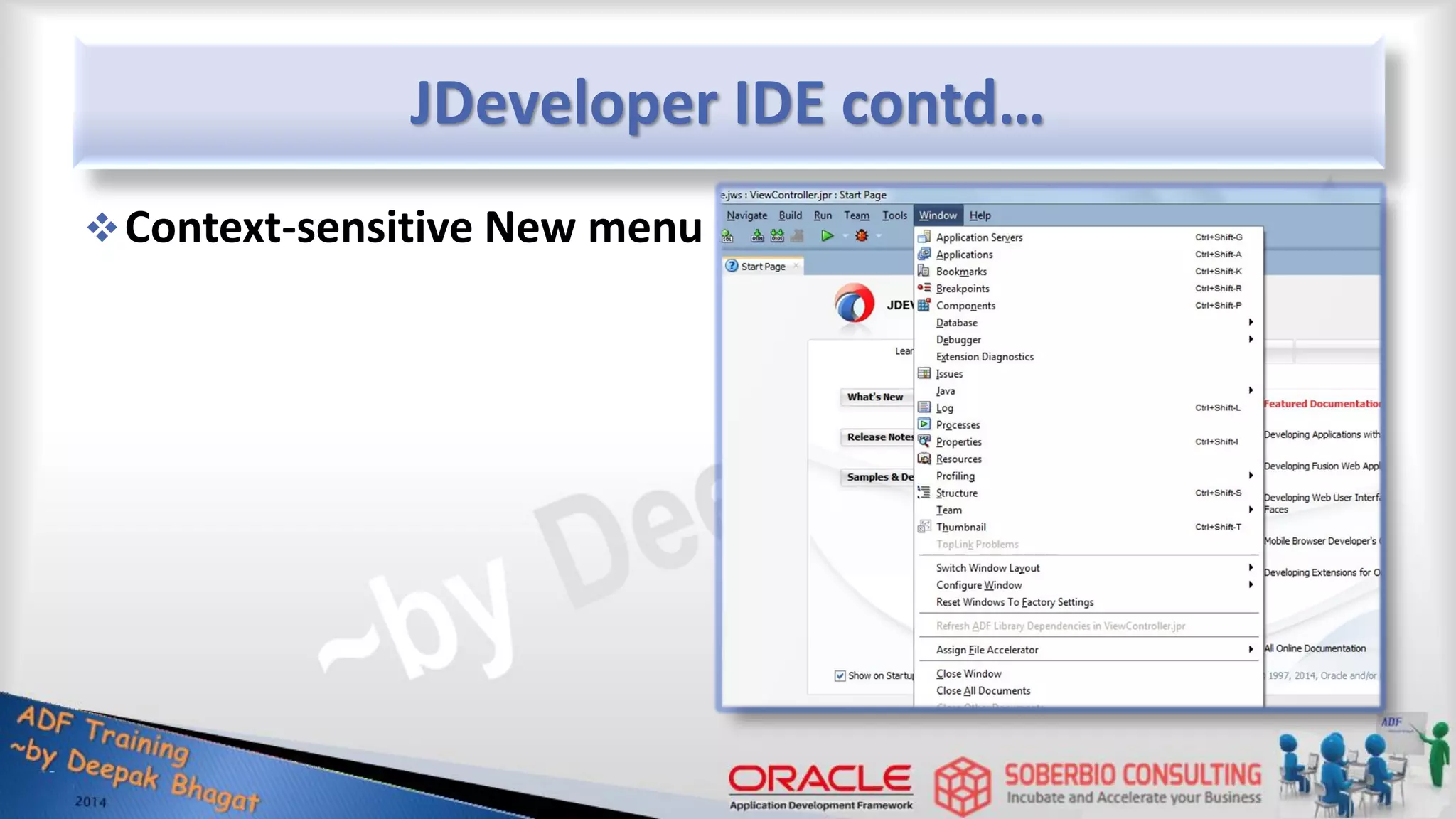Choose Close All Documents menu entry
The height and width of the screenshot is (819, 1456).
(983, 690)
